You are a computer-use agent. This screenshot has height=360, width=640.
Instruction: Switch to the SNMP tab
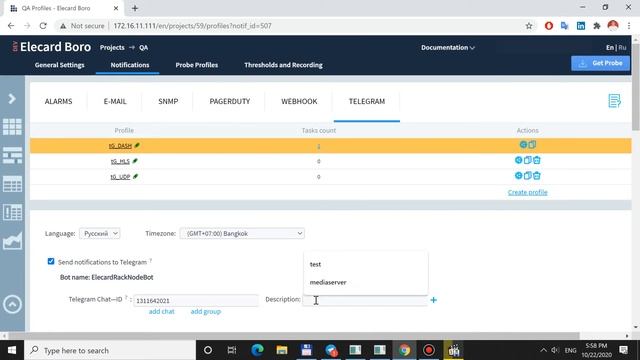click(168, 101)
